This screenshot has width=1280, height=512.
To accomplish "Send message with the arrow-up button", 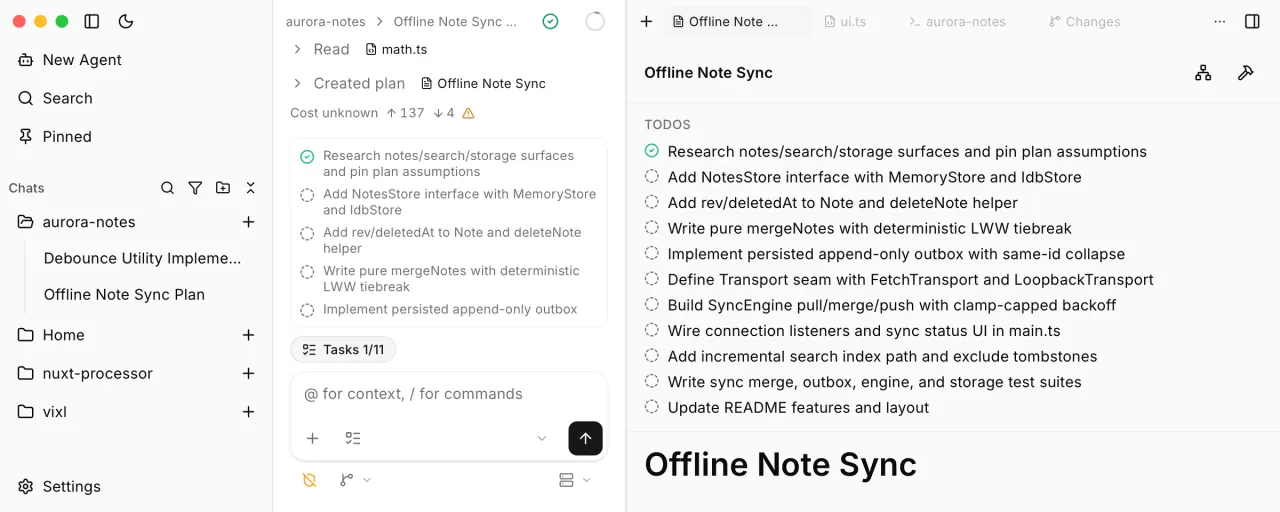I will tap(585, 438).
